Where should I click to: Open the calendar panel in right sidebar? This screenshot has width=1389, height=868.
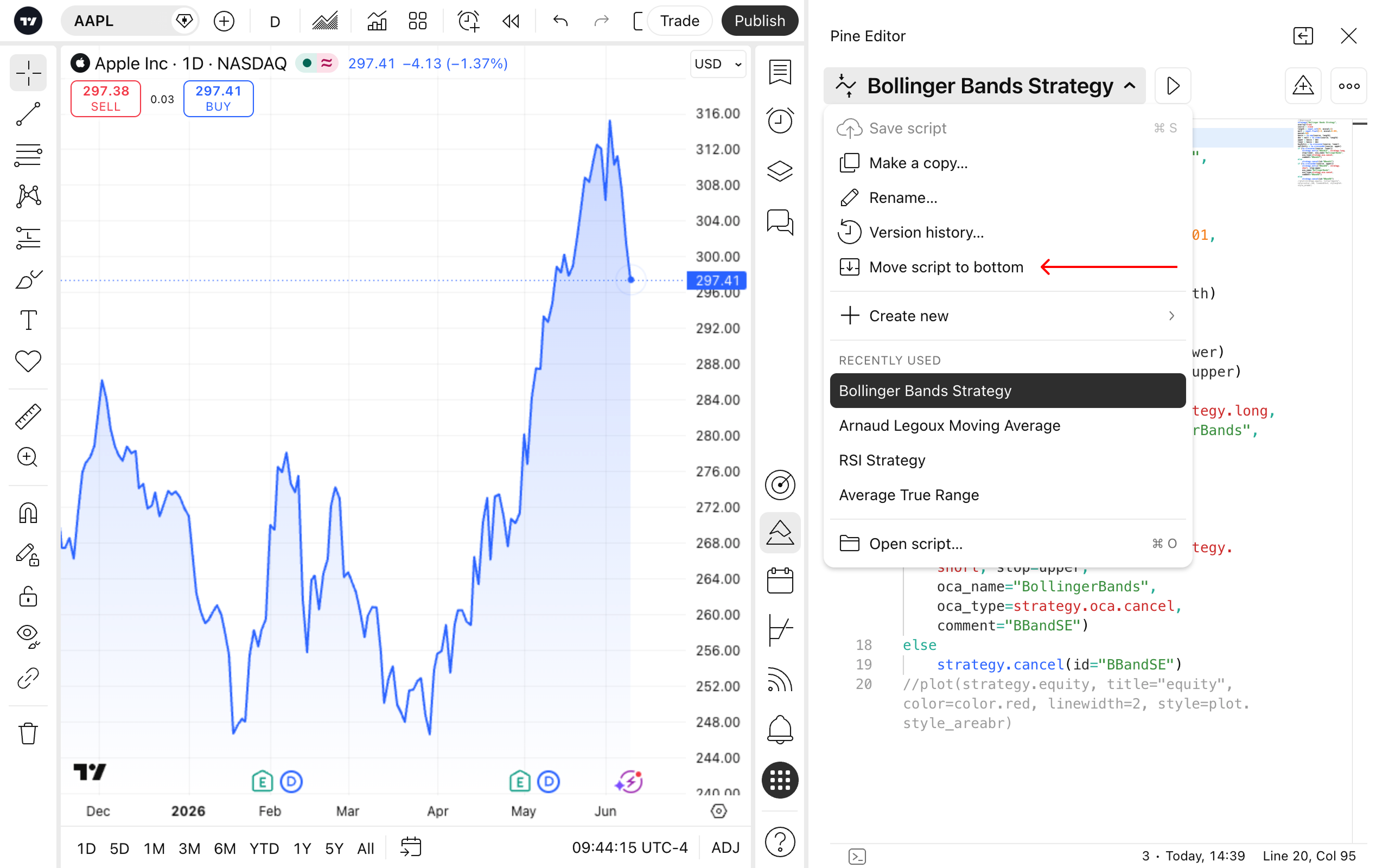point(780,581)
